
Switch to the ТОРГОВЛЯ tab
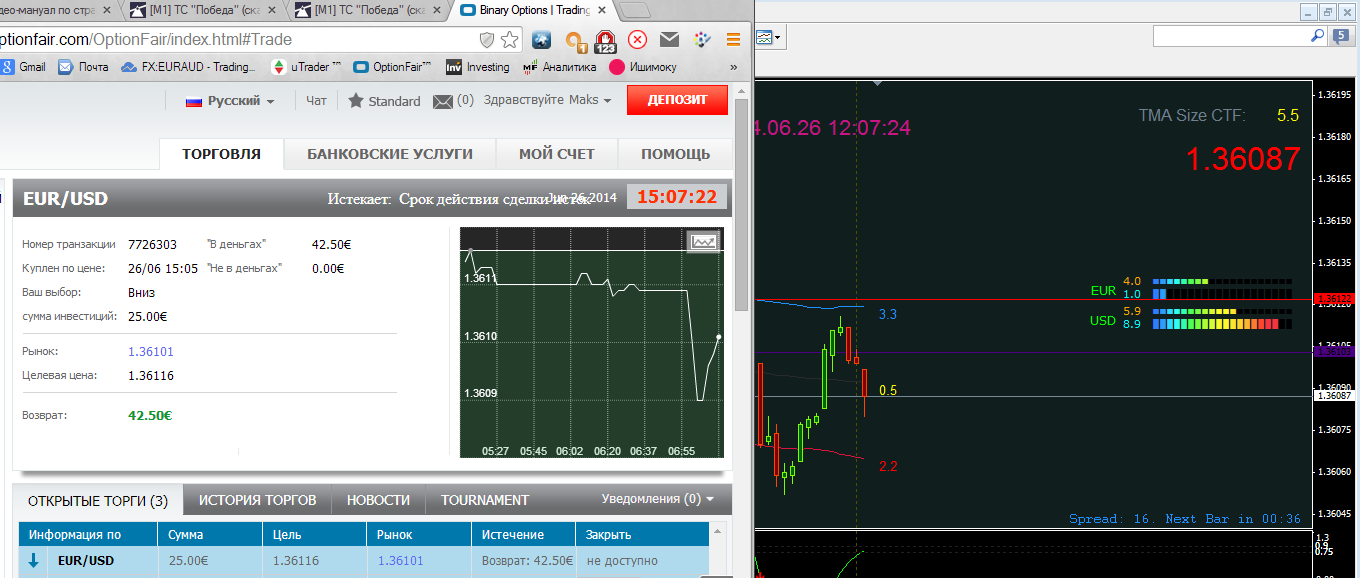221,154
